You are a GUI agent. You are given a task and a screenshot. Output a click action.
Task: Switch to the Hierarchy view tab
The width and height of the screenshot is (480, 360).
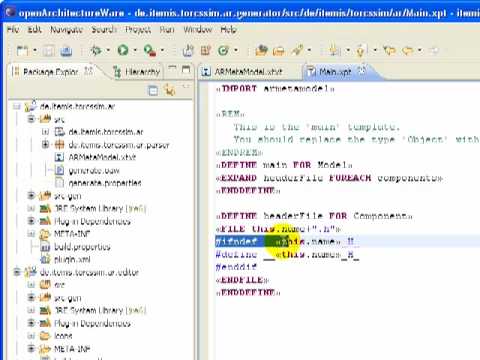[137, 72]
